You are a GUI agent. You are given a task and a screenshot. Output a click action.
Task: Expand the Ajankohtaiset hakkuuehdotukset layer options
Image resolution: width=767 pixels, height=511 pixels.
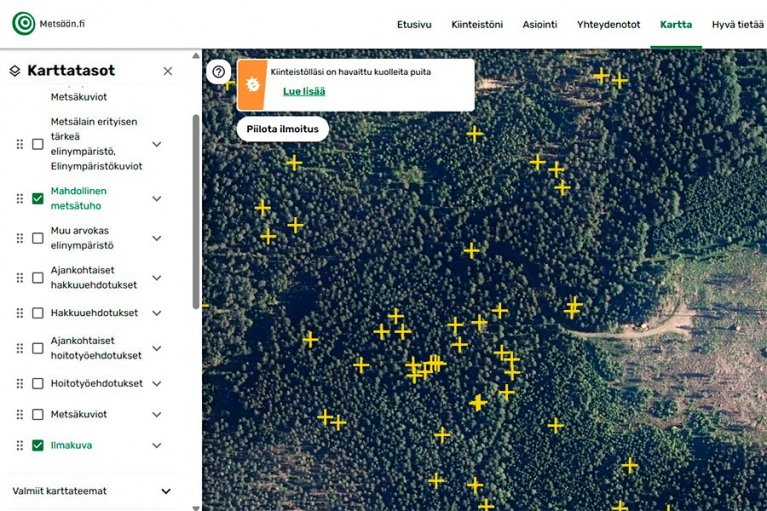tap(157, 277)
